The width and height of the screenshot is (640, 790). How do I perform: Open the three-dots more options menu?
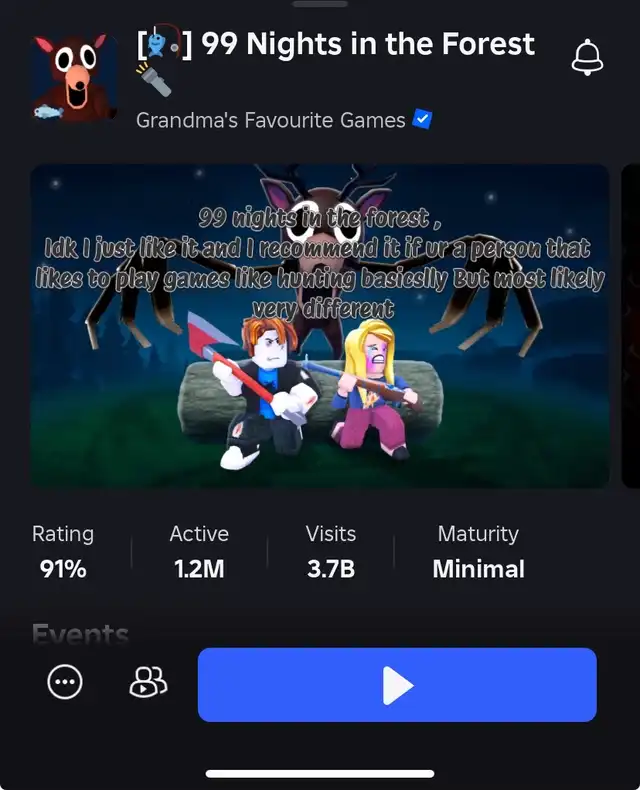point(65,682)
